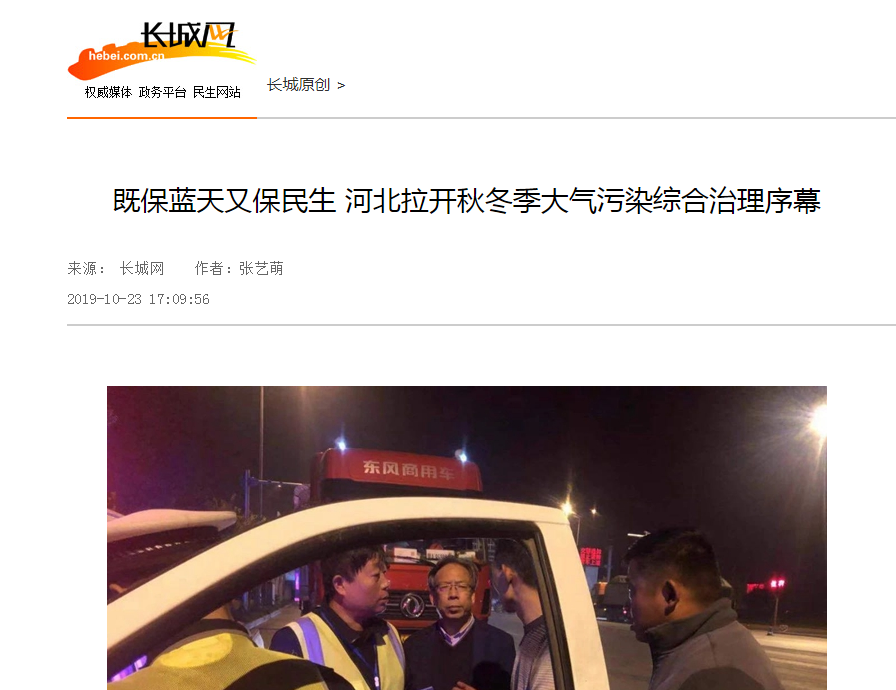Open the article's night inspection photo

[x=467, y=538]
